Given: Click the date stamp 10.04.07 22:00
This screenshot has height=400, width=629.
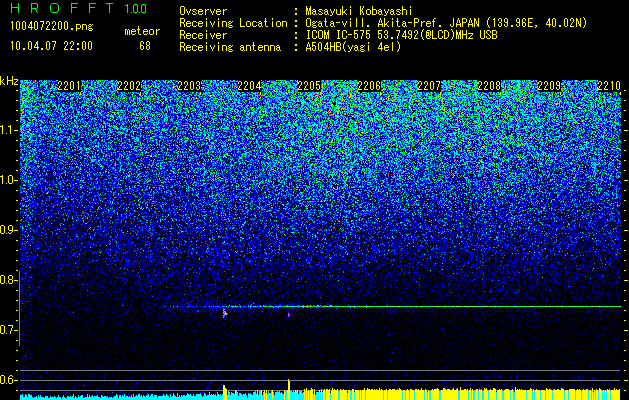Looking at the screenshot, I should [x=51, y=46].
